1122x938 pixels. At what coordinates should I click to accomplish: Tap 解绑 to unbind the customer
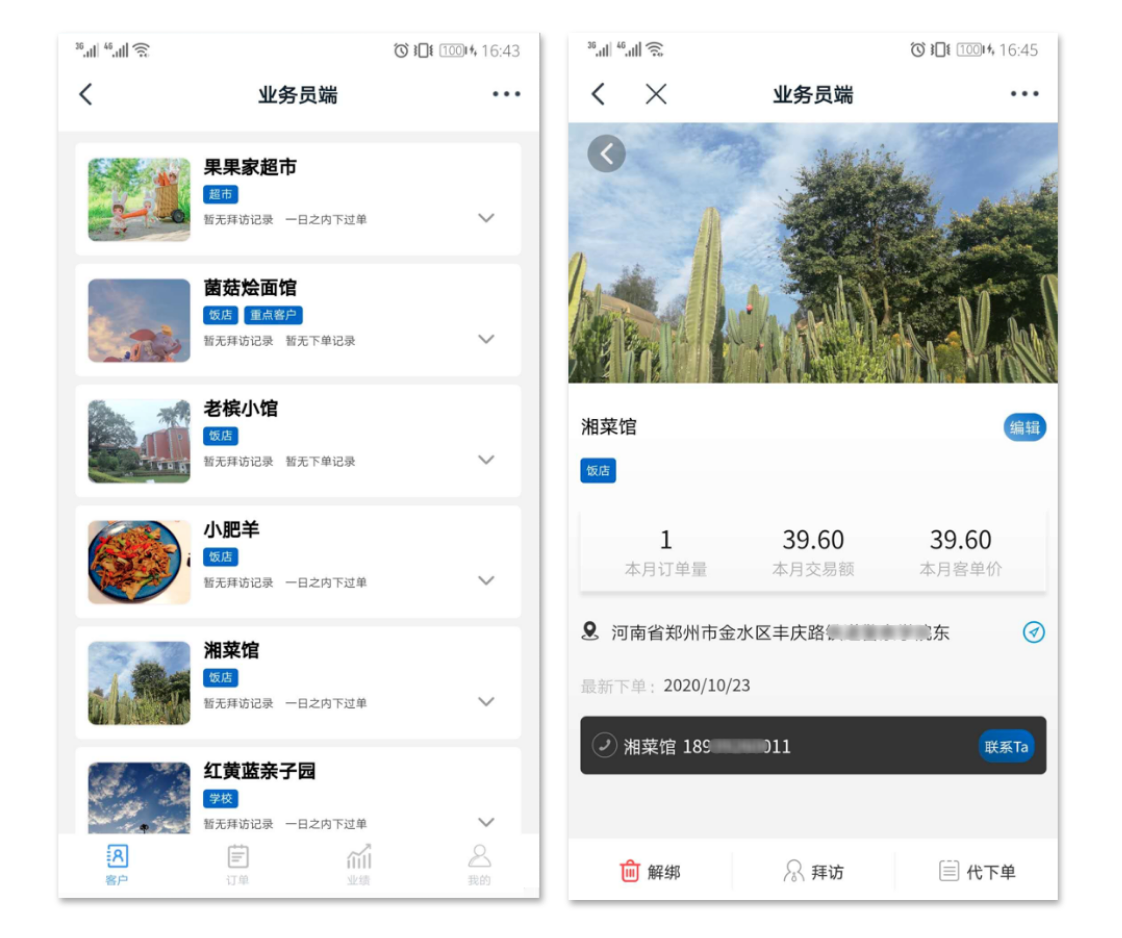tap(650, 871)
